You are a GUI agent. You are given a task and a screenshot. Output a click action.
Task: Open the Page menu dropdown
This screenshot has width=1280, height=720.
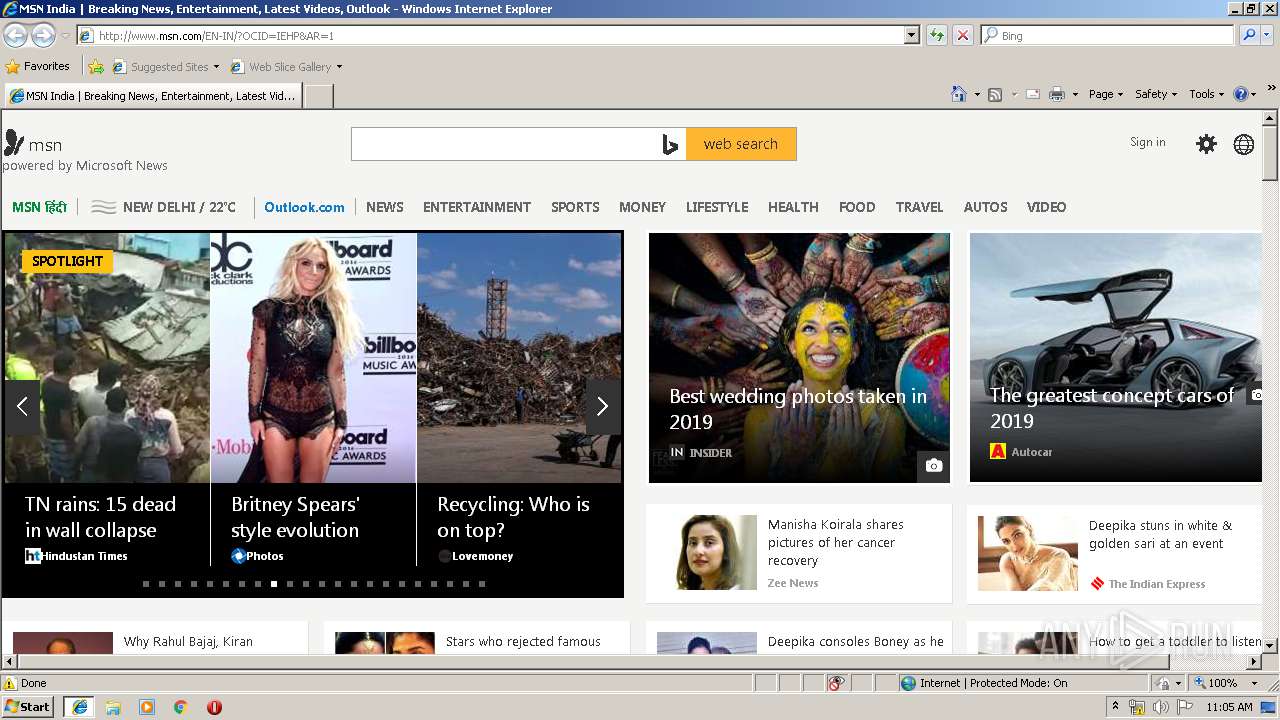click(x=1105, y=94)
